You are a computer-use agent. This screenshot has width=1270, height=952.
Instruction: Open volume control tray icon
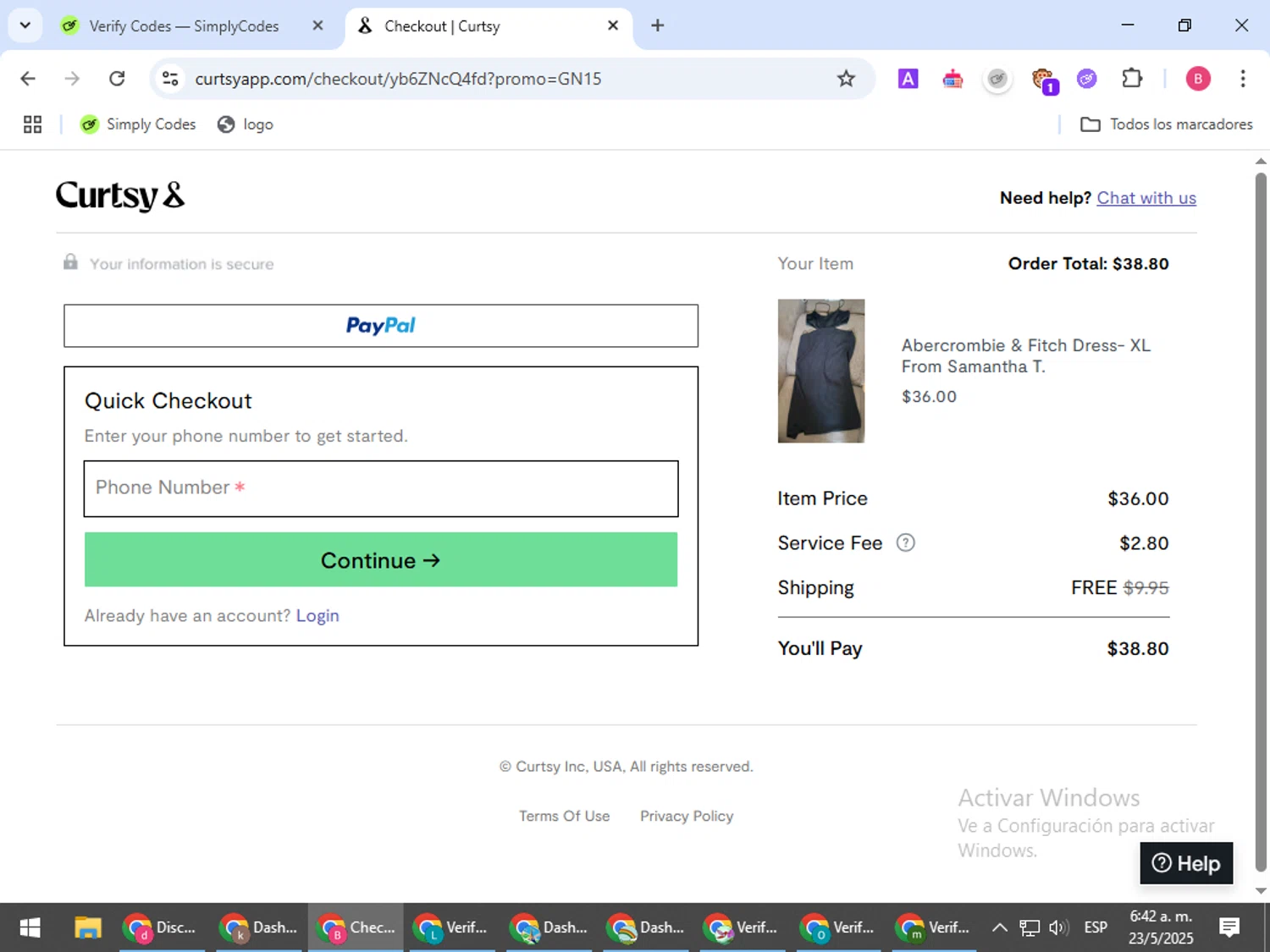click(1058, 927)
